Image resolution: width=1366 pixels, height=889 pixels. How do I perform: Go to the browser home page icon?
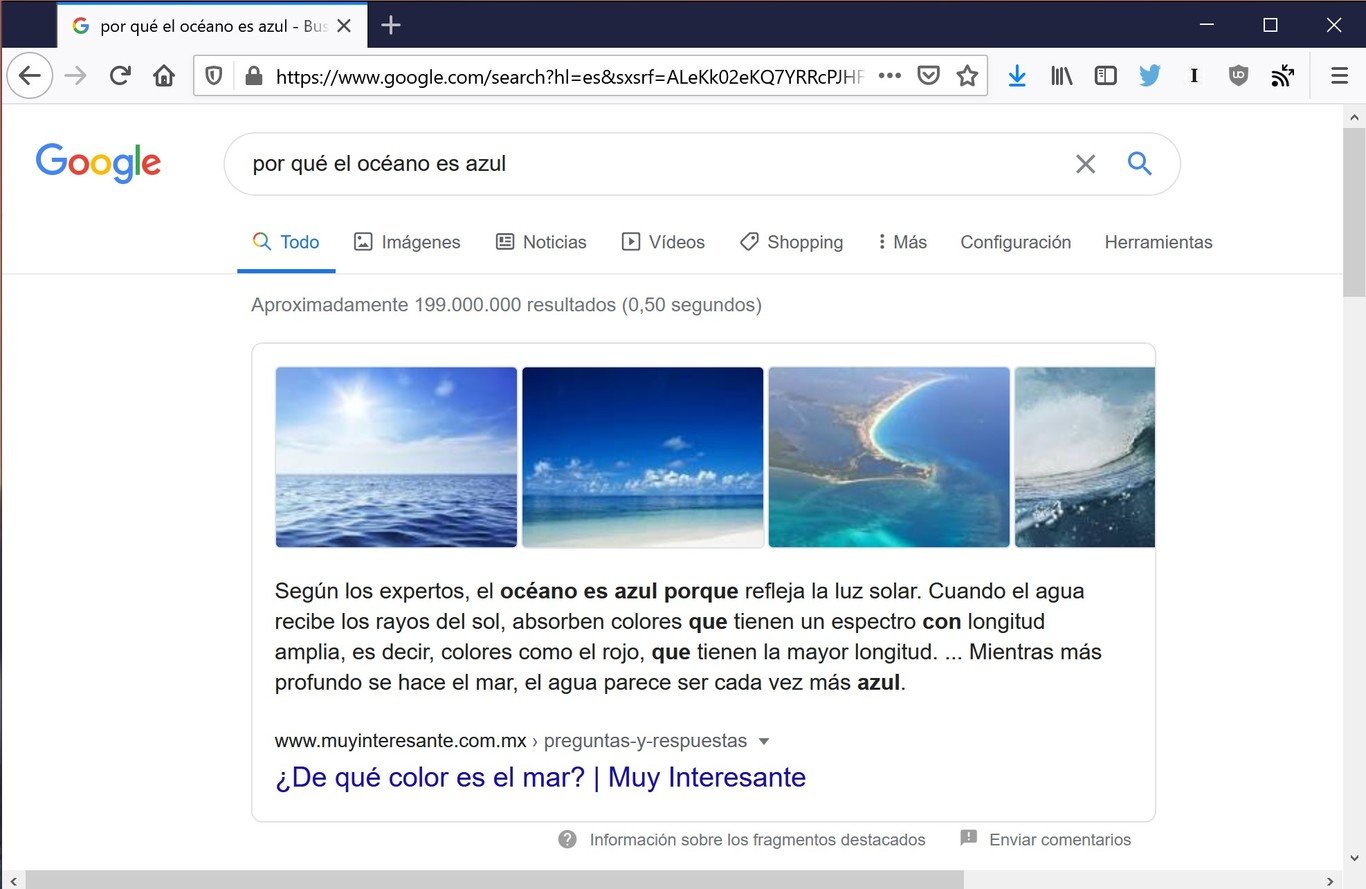(164, 76)
